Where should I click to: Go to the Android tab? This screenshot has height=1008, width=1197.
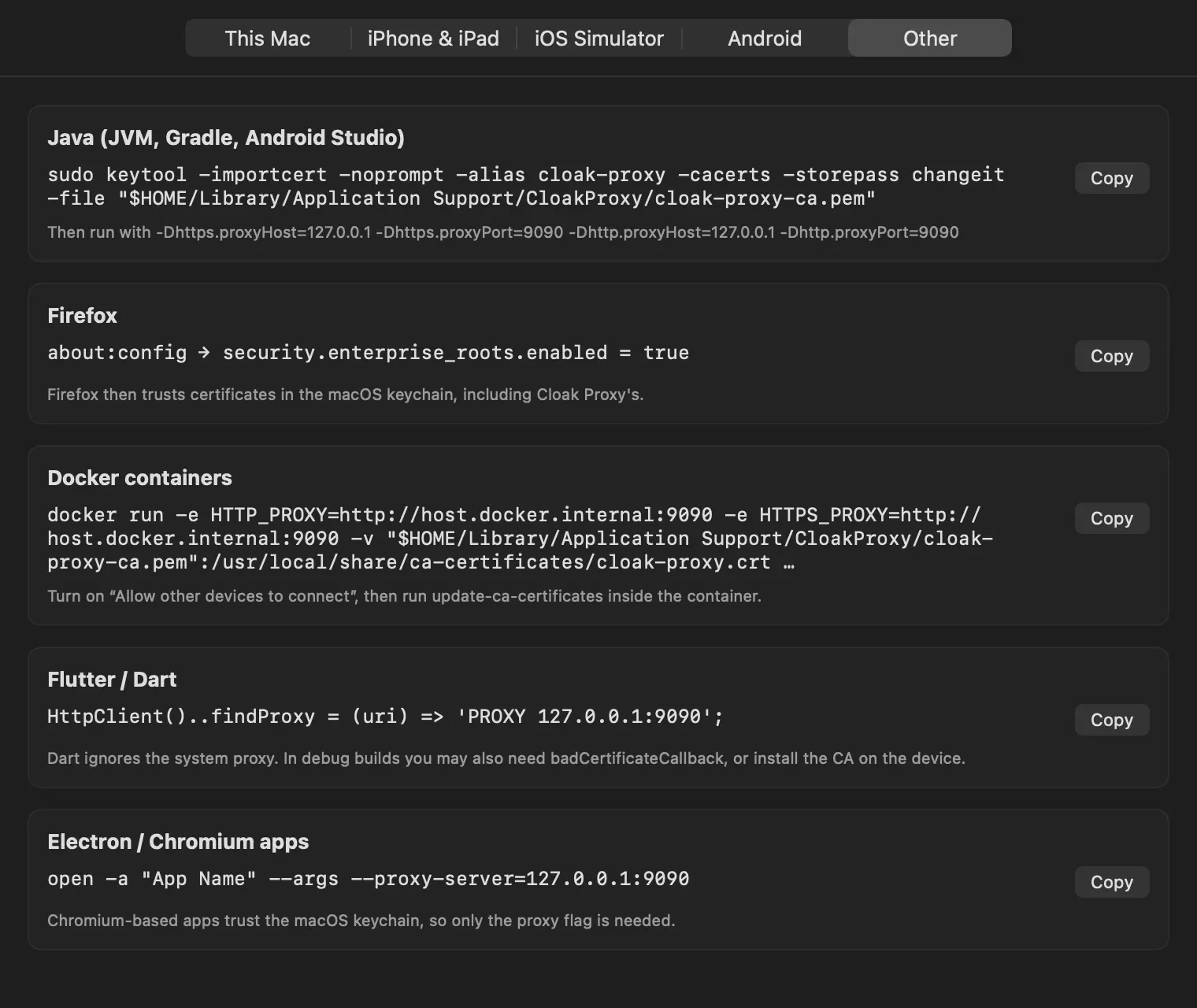point(765,38)
